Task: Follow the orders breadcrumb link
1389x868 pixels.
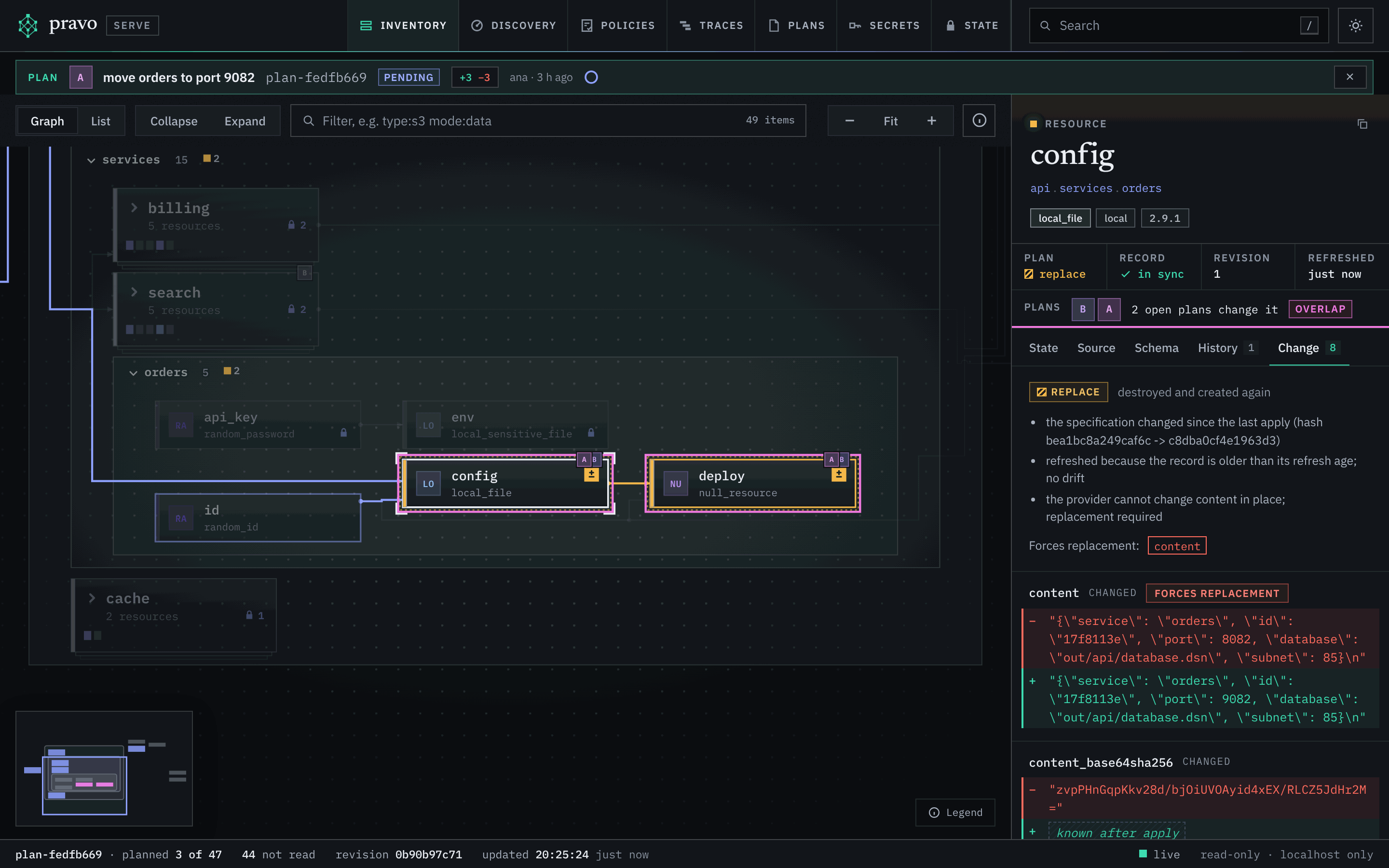Action: click(x=1141, y=188)
